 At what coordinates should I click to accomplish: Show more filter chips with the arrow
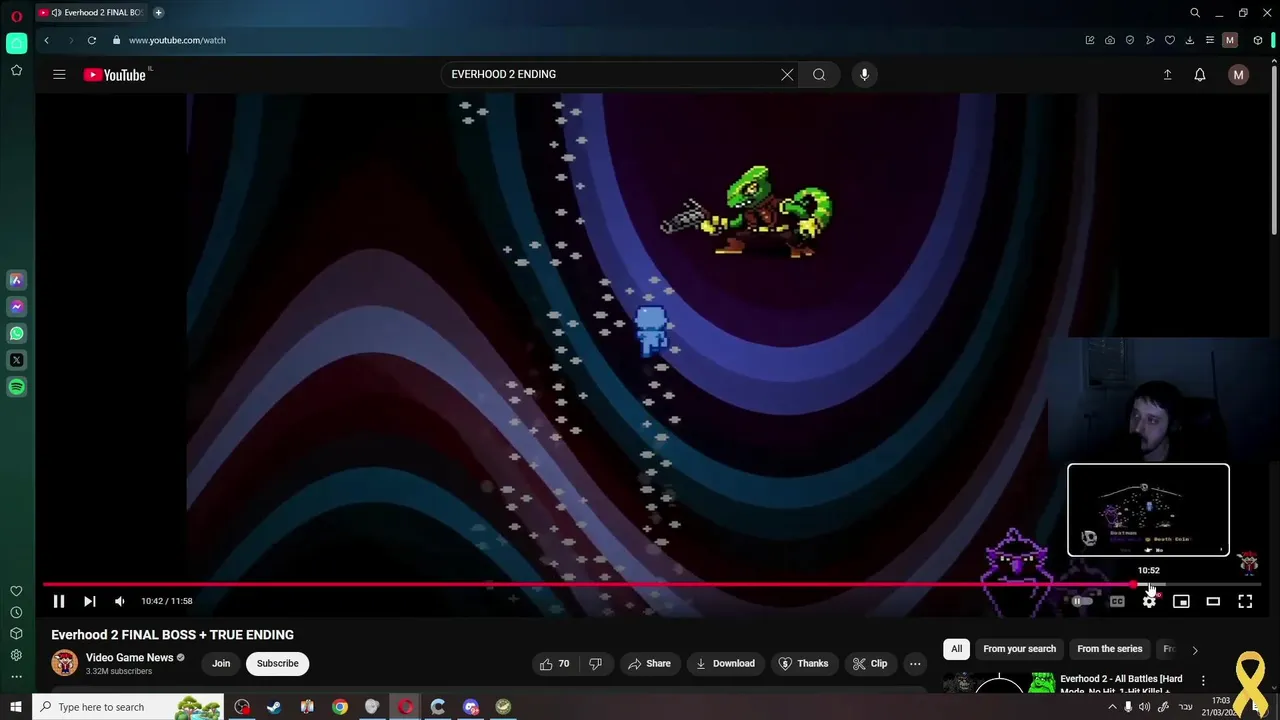(1194, 650)
